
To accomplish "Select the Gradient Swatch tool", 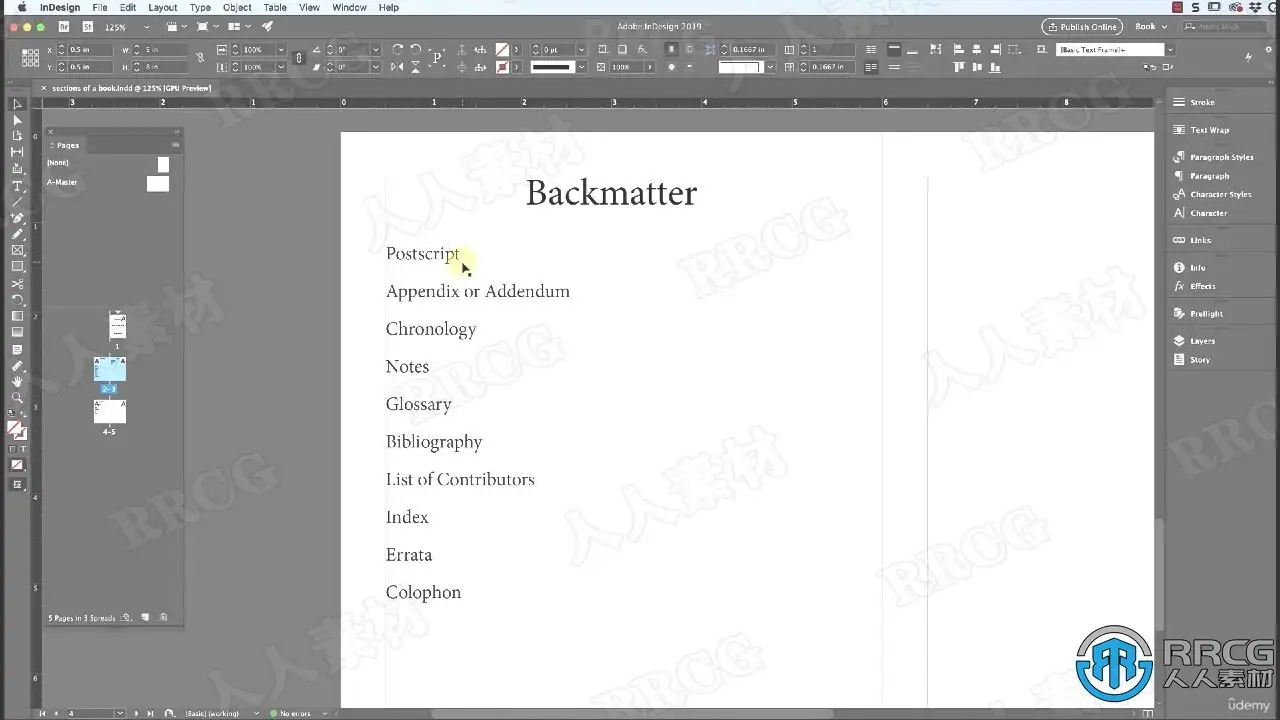I will 17,316.
